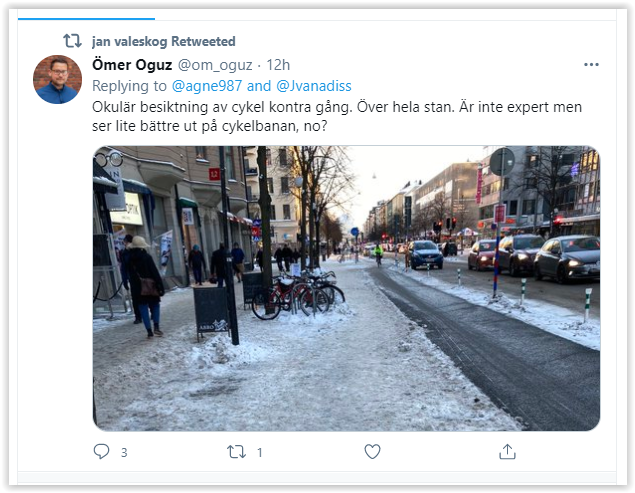Open the @om_oguz handle
The image size is (635, 493).
(215, 65)
